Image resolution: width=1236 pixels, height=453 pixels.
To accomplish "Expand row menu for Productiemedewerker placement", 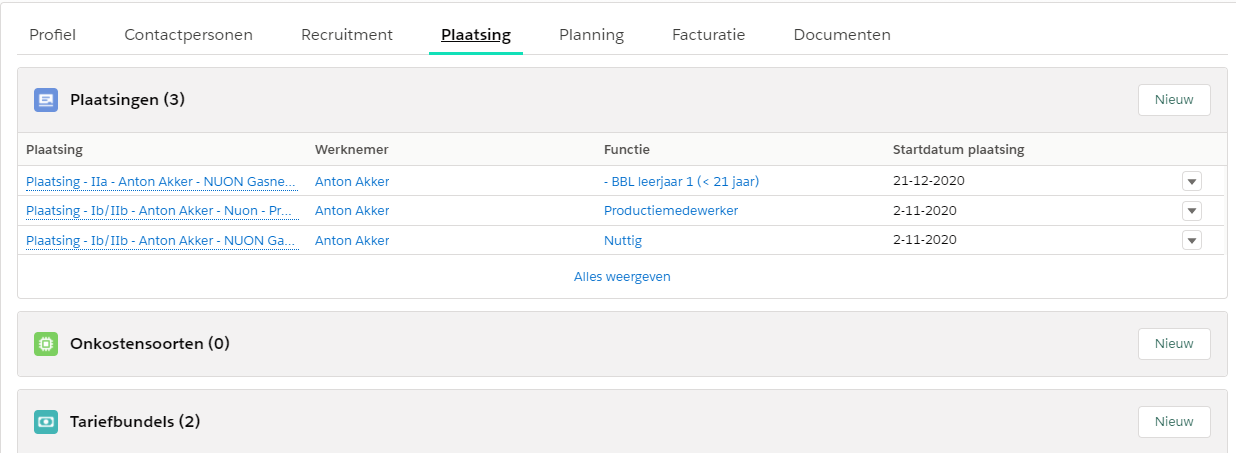I will (x=1191, y=211).
